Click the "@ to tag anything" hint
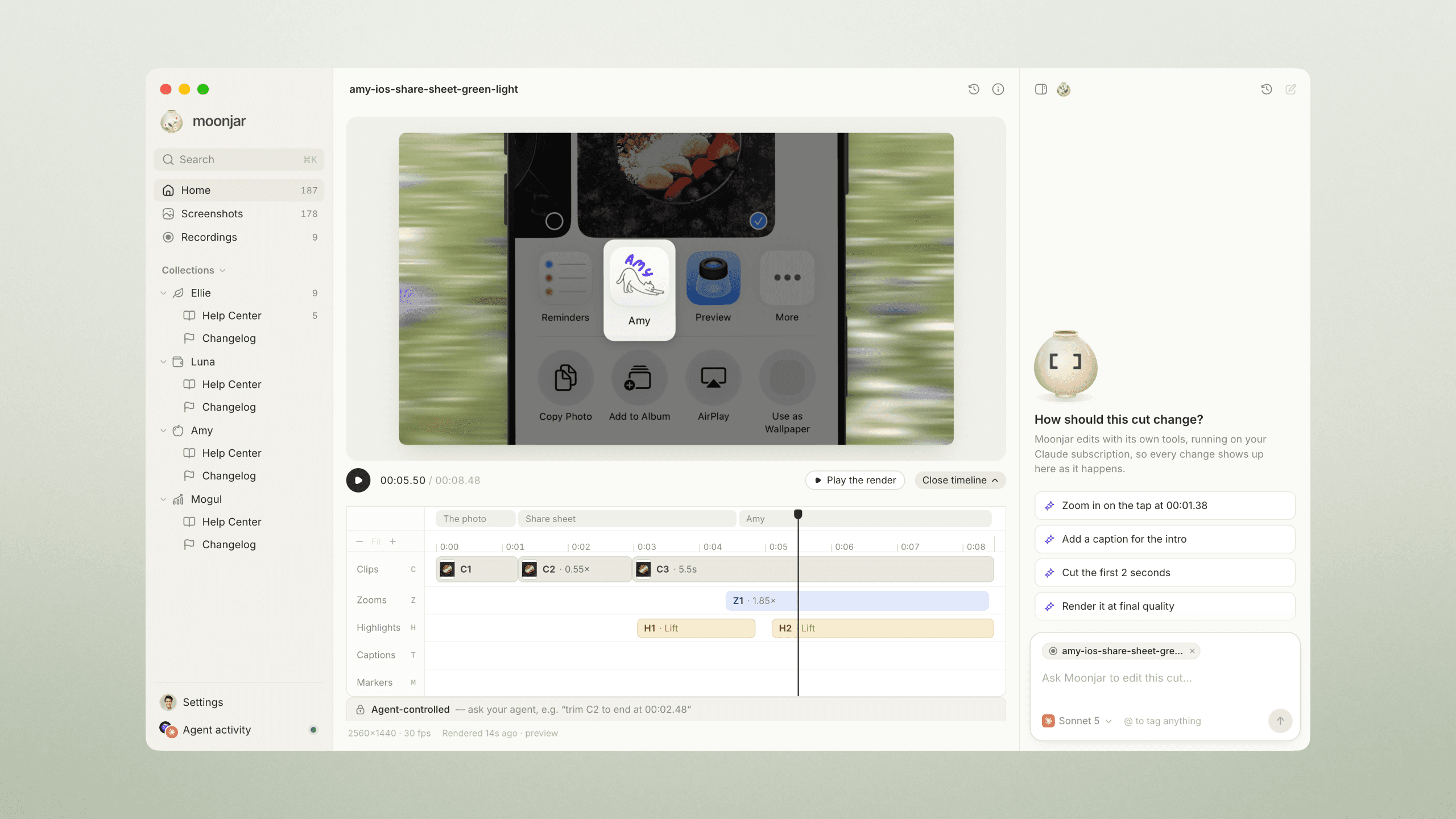This screenshot has width=1456, height=819. coord(1163,721)
